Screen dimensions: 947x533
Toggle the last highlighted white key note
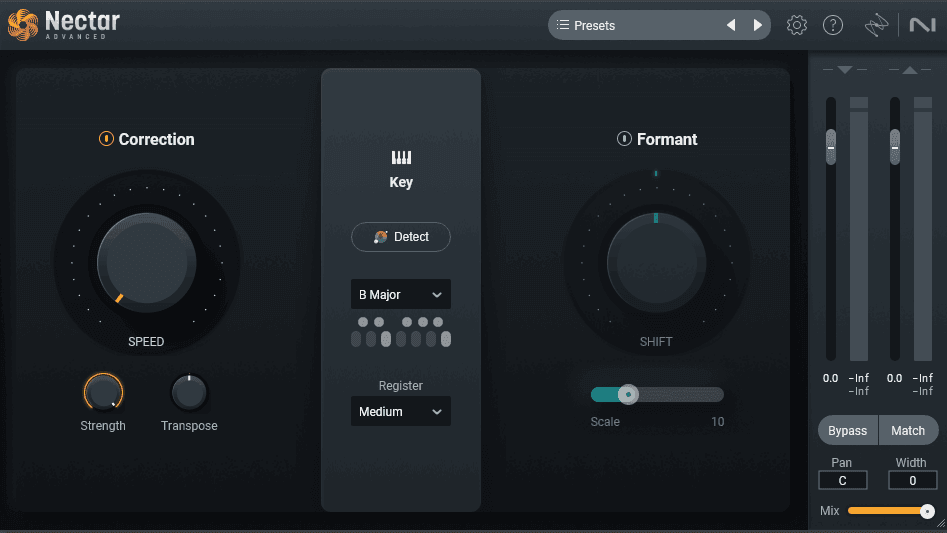tap(446, 339)
